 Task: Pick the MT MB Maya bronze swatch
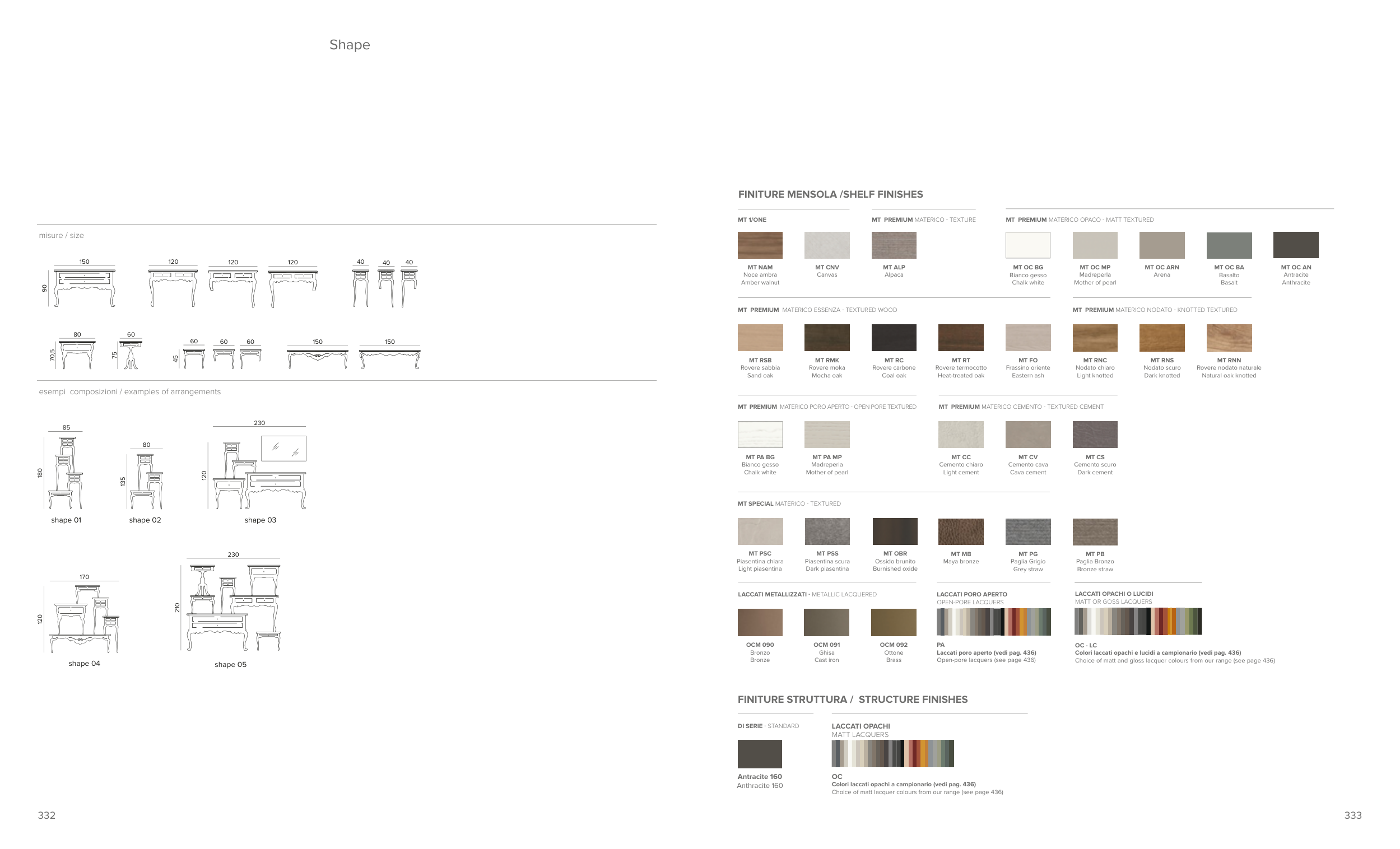pos(960,531)
